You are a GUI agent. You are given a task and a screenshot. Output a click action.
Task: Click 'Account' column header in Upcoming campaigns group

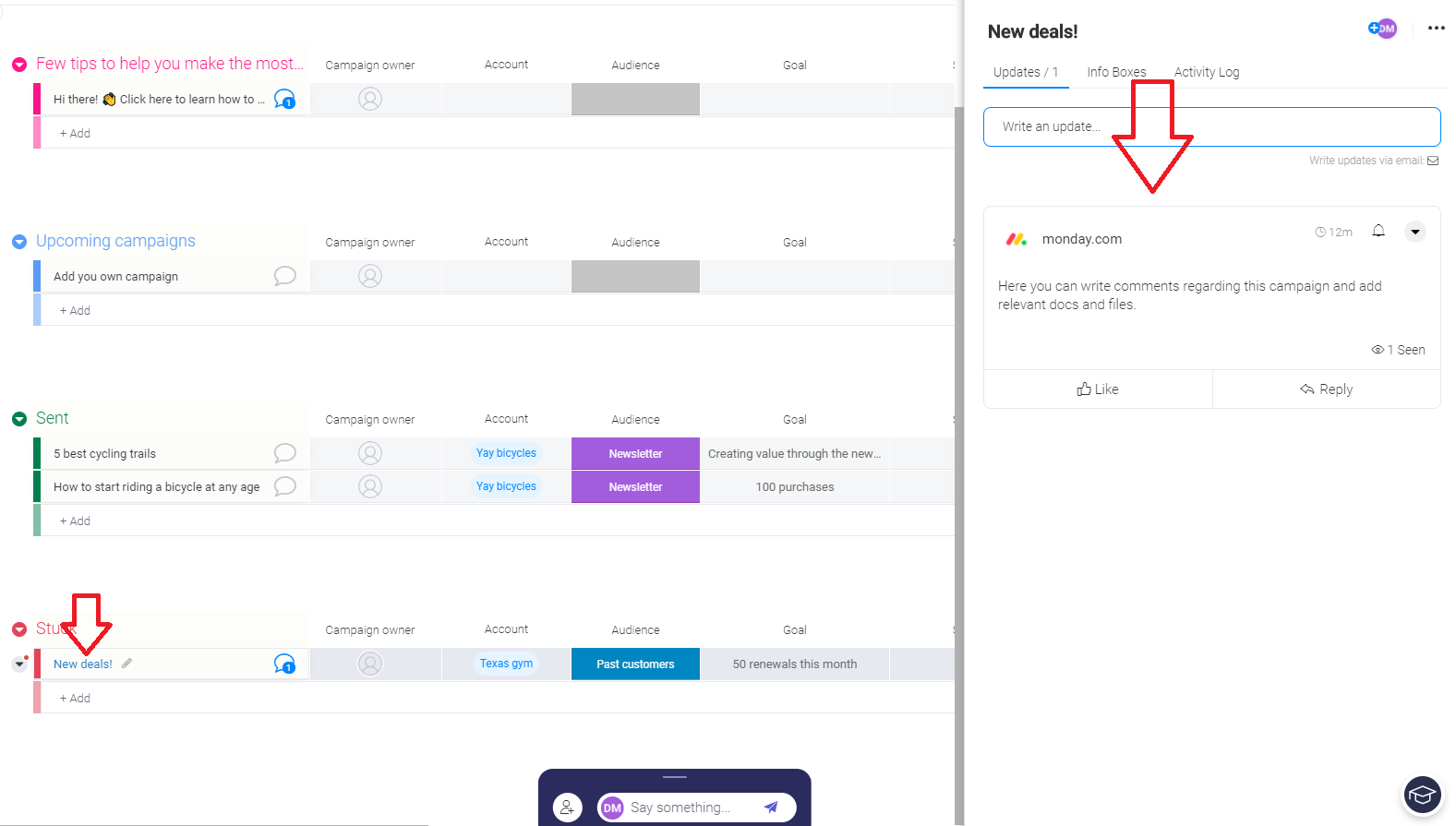[506, 242]
